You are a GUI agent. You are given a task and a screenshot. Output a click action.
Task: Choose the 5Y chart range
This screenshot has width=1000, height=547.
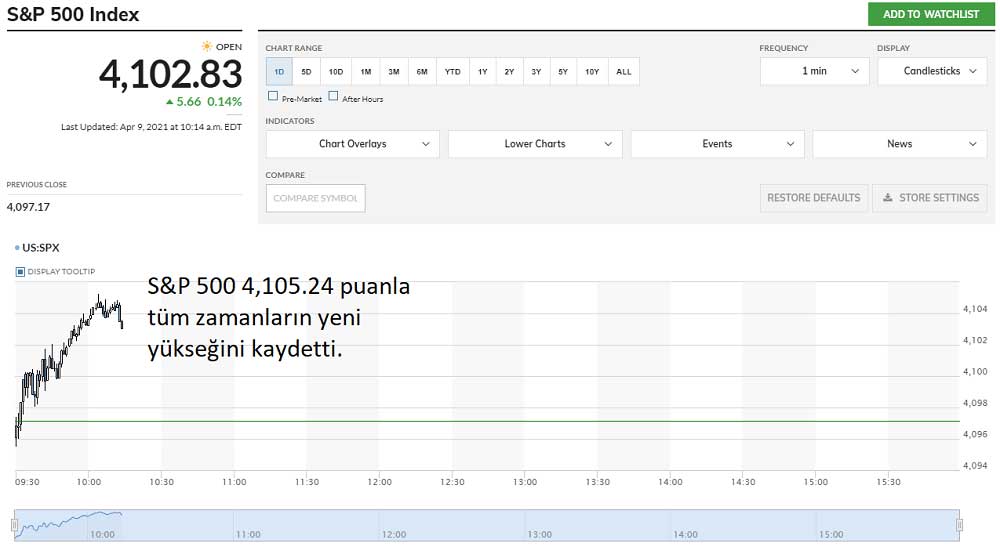click(562, 71)
